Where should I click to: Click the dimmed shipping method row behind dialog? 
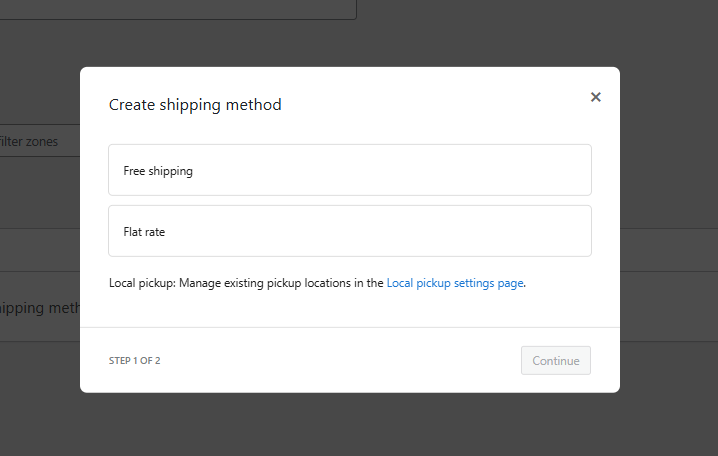point(40,307)
